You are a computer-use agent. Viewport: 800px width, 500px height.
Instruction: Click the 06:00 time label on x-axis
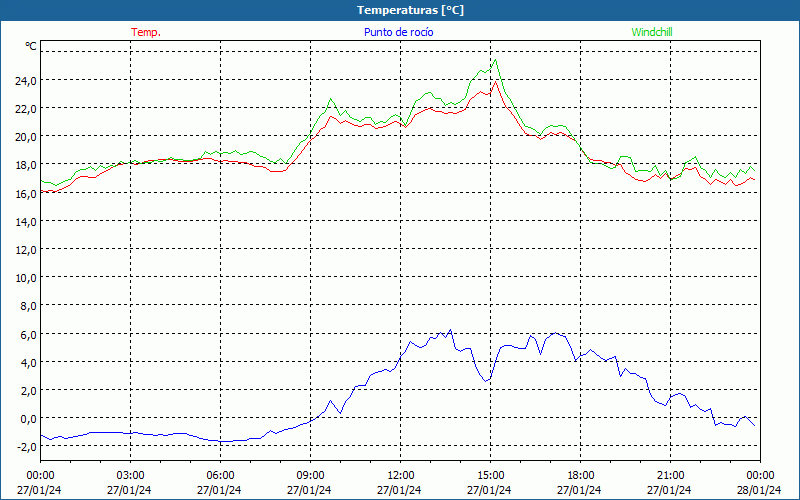tap(220, 476)
